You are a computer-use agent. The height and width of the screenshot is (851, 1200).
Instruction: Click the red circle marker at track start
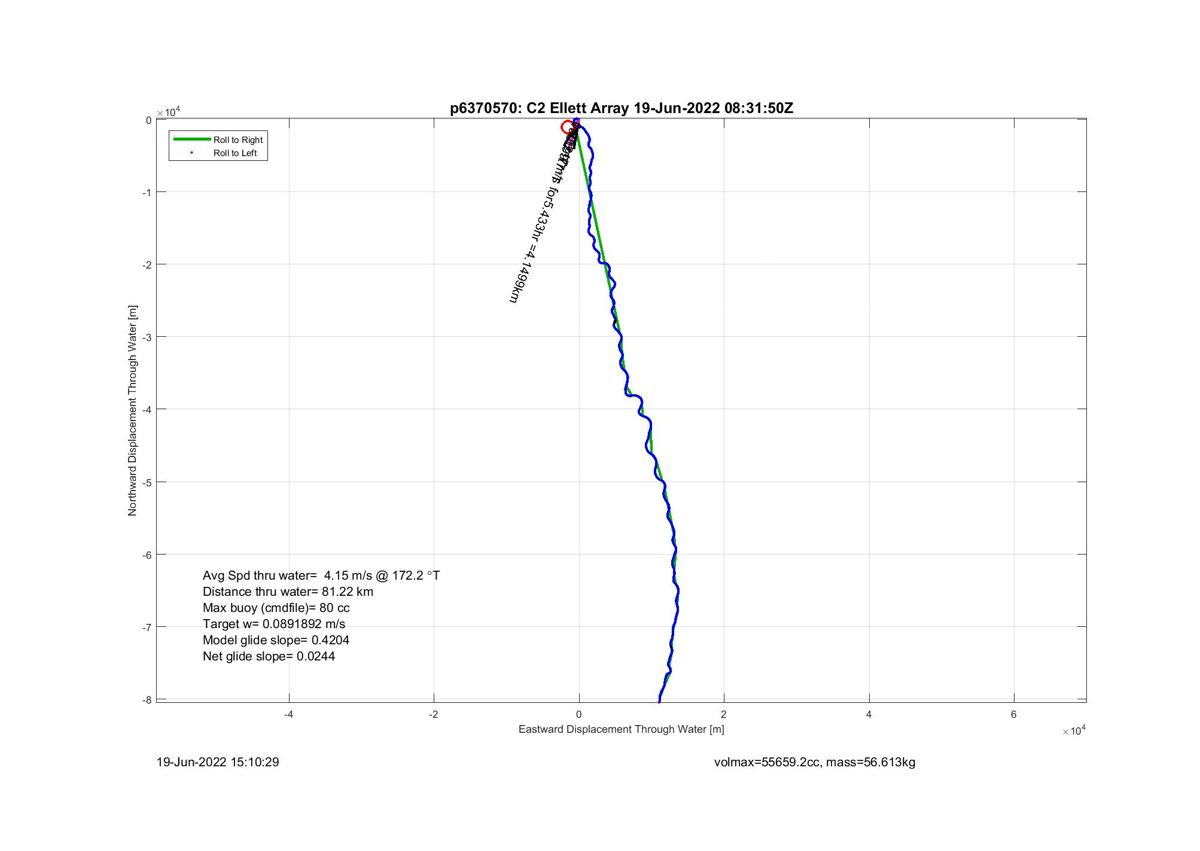pos(567,127)
